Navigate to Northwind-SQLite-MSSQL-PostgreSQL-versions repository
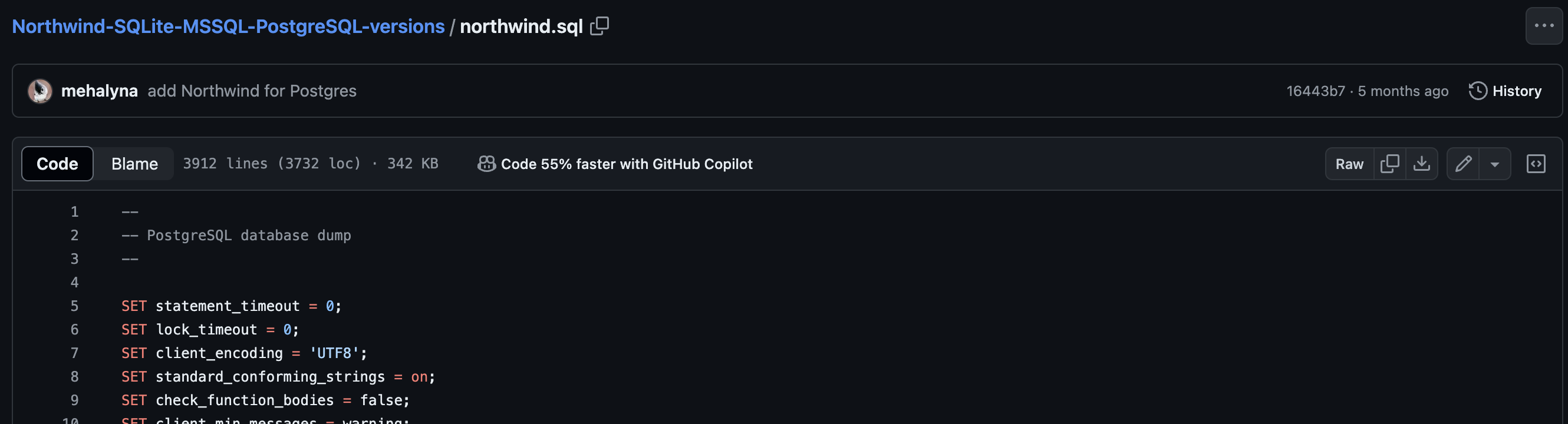 coord(228,26)
